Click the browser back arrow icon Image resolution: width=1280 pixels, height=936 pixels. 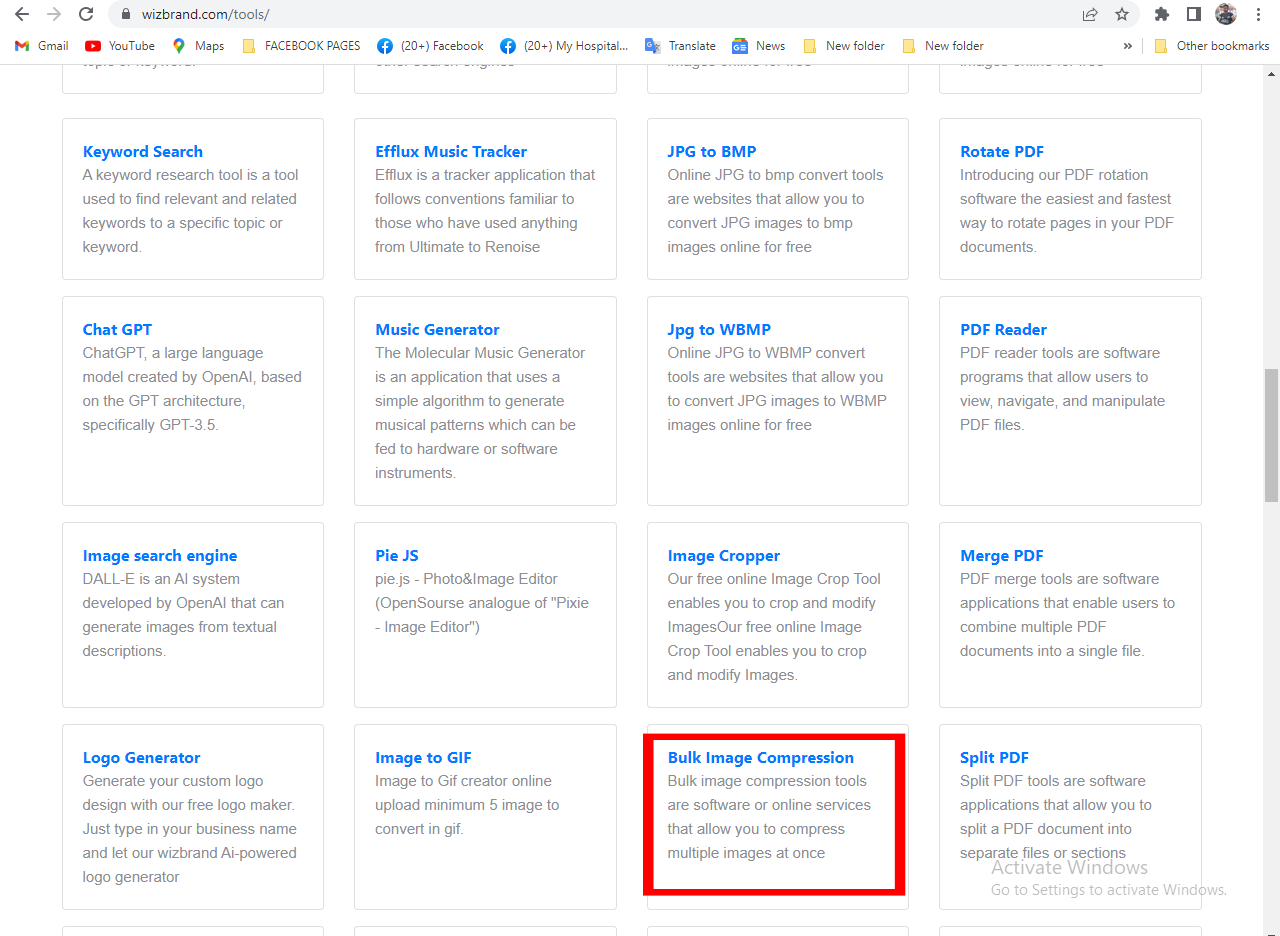22,14
